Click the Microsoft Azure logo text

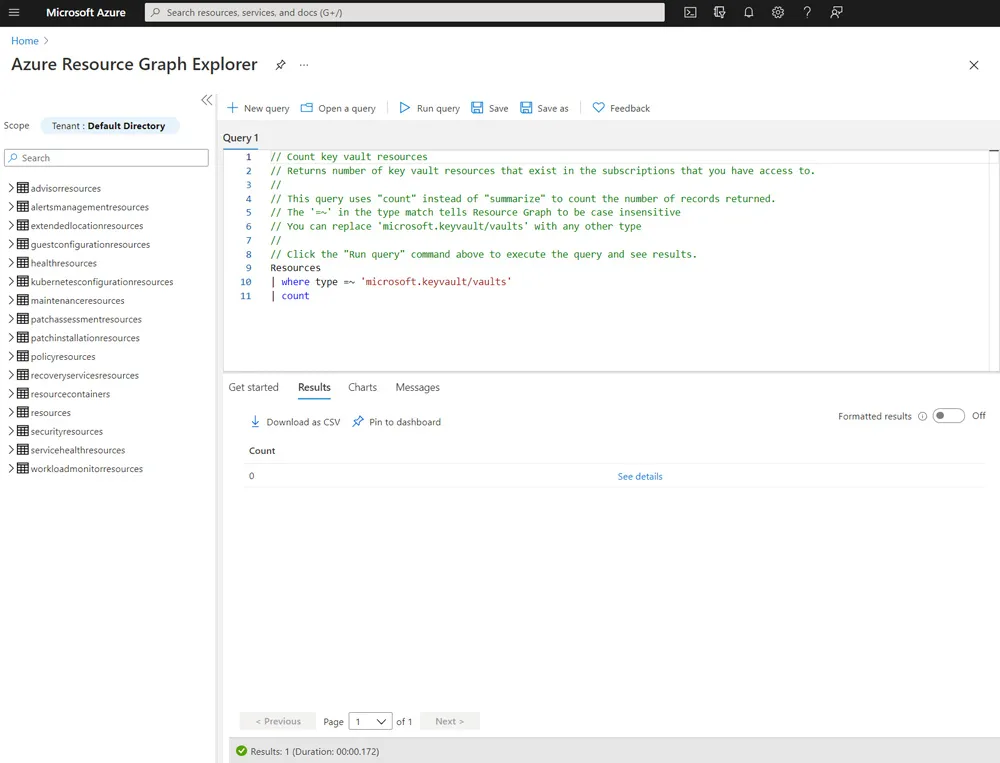pyautogui.click(x=85, y=12)
